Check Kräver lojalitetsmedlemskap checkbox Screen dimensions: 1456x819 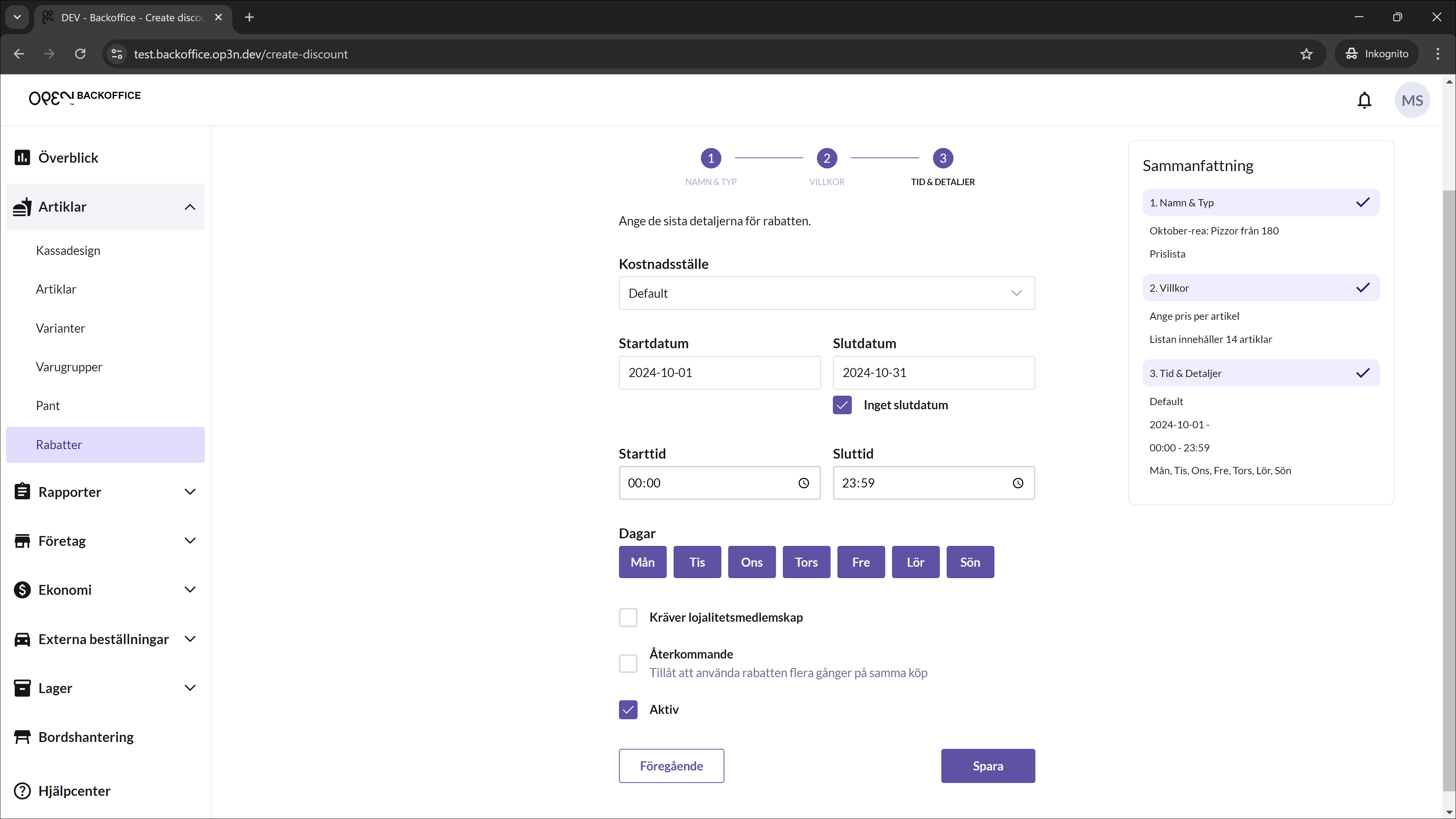click(627, 617)
